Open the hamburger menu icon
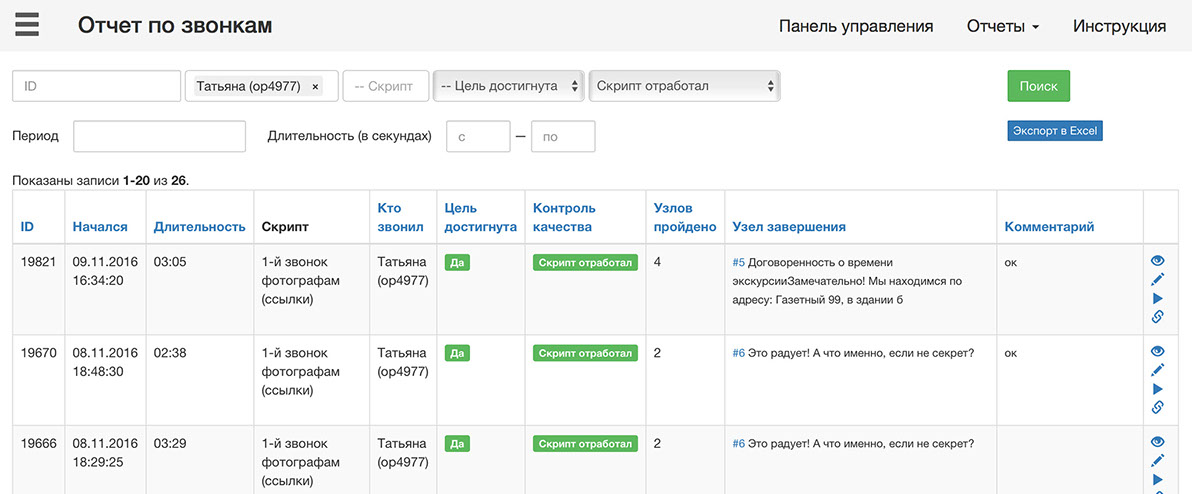The image size is (1192, 494). 27,25
